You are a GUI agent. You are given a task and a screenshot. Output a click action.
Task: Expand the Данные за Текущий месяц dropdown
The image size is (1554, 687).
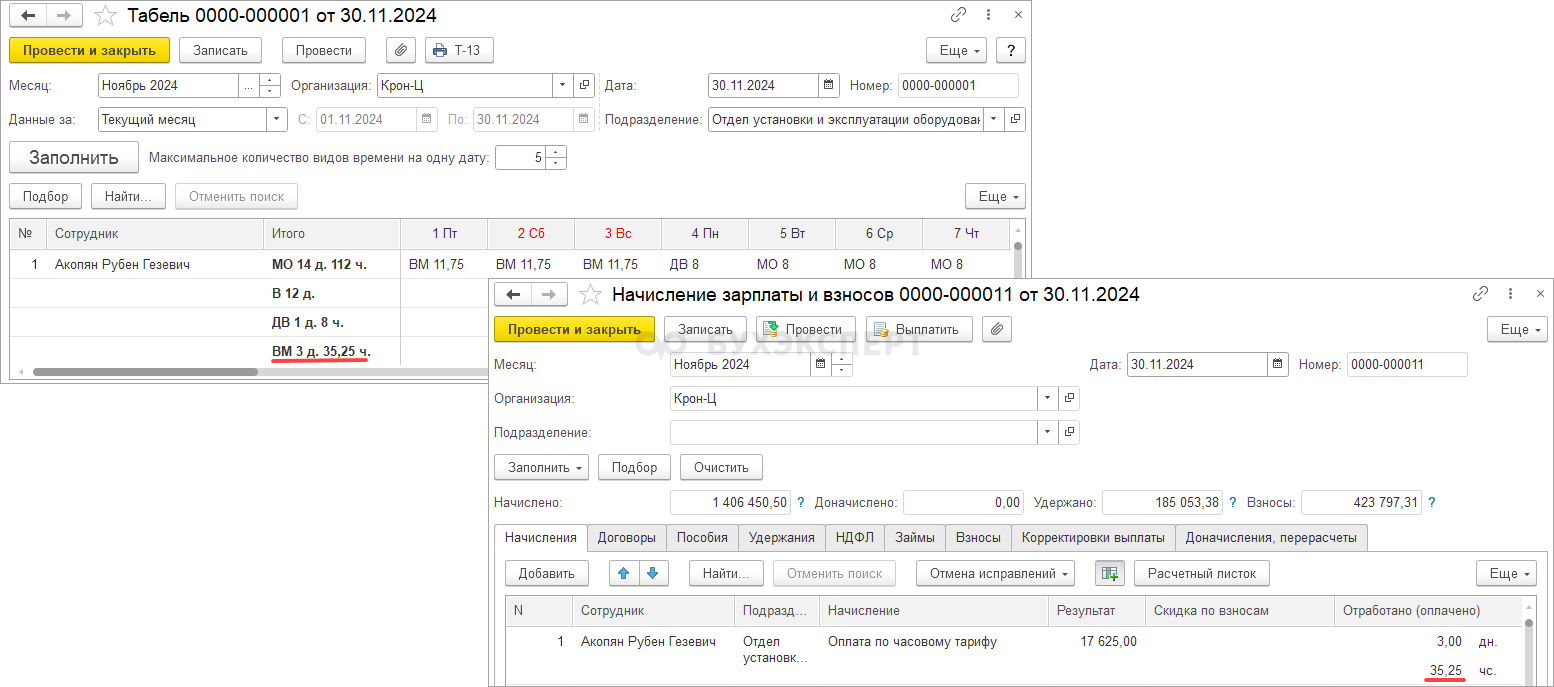276,120
